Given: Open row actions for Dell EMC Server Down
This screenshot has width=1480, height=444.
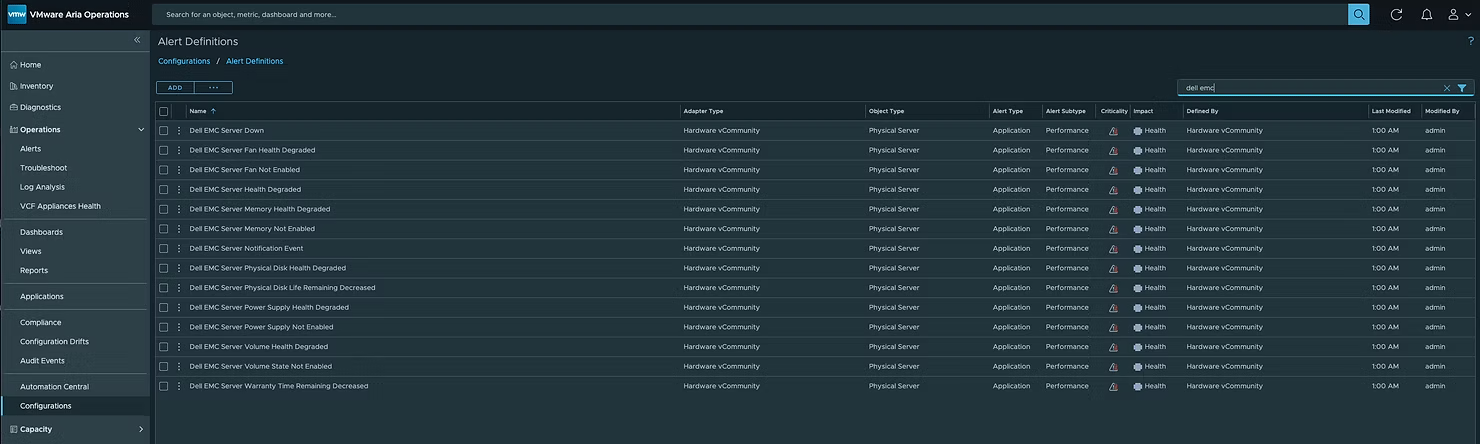Looking at the screenshot, I should pos(179,131).
